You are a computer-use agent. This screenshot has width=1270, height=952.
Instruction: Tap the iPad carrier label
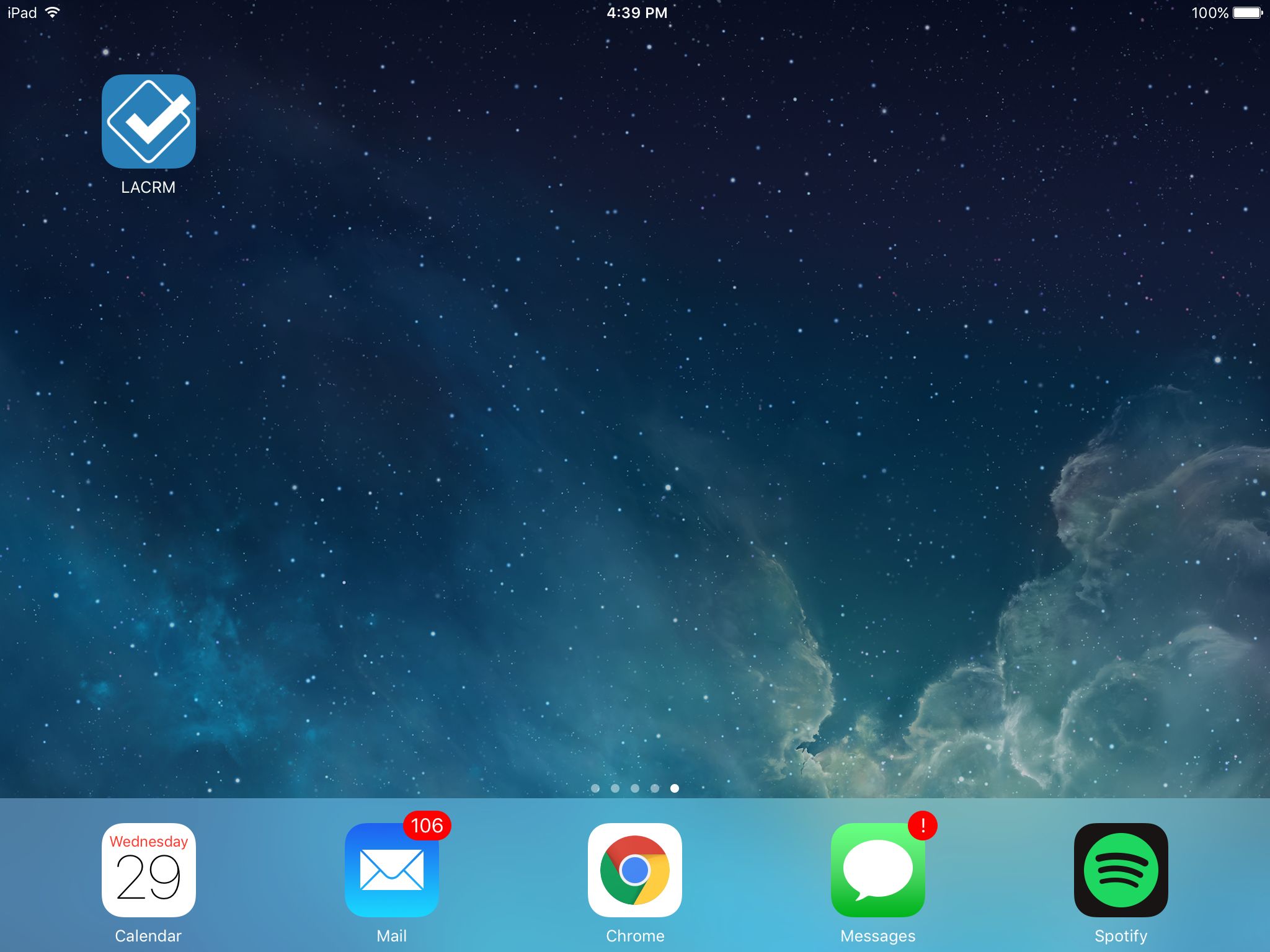[x=22, y=12]
